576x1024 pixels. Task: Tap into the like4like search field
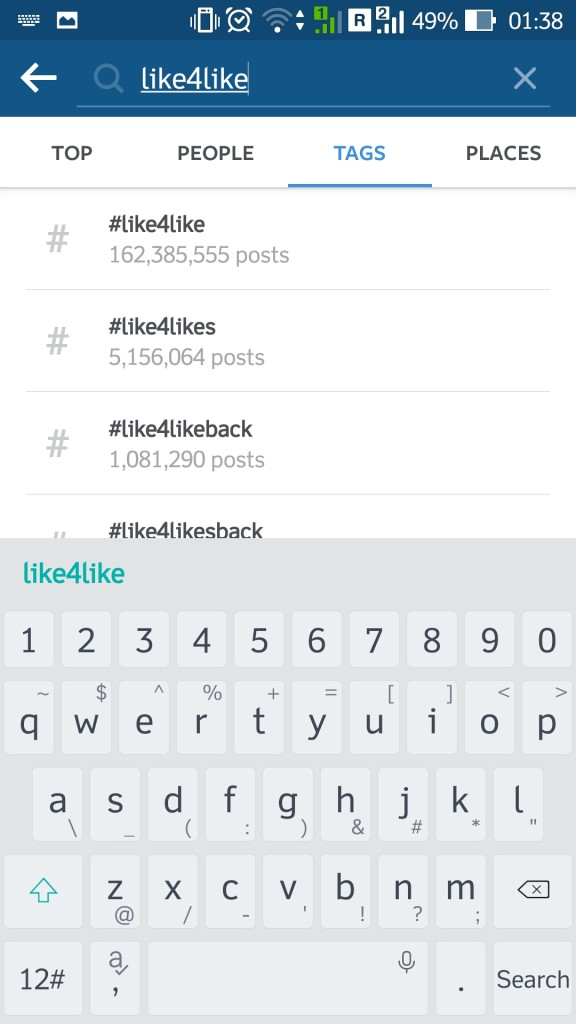313,79
